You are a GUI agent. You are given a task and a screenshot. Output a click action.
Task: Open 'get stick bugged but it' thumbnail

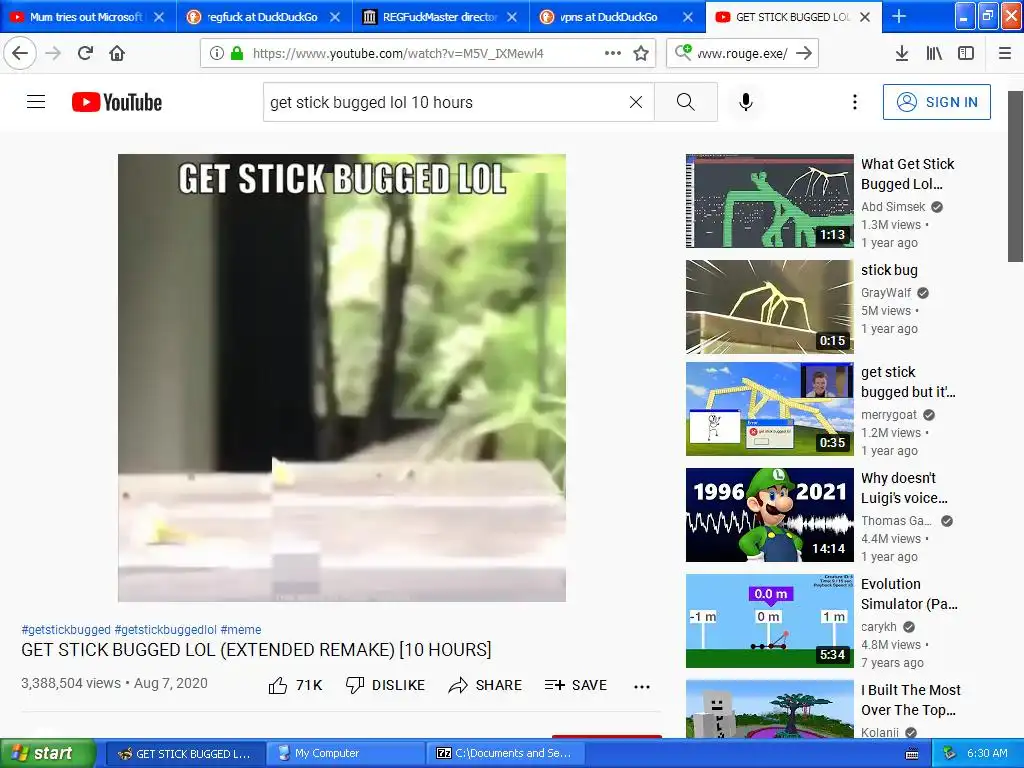coord(769,409)
